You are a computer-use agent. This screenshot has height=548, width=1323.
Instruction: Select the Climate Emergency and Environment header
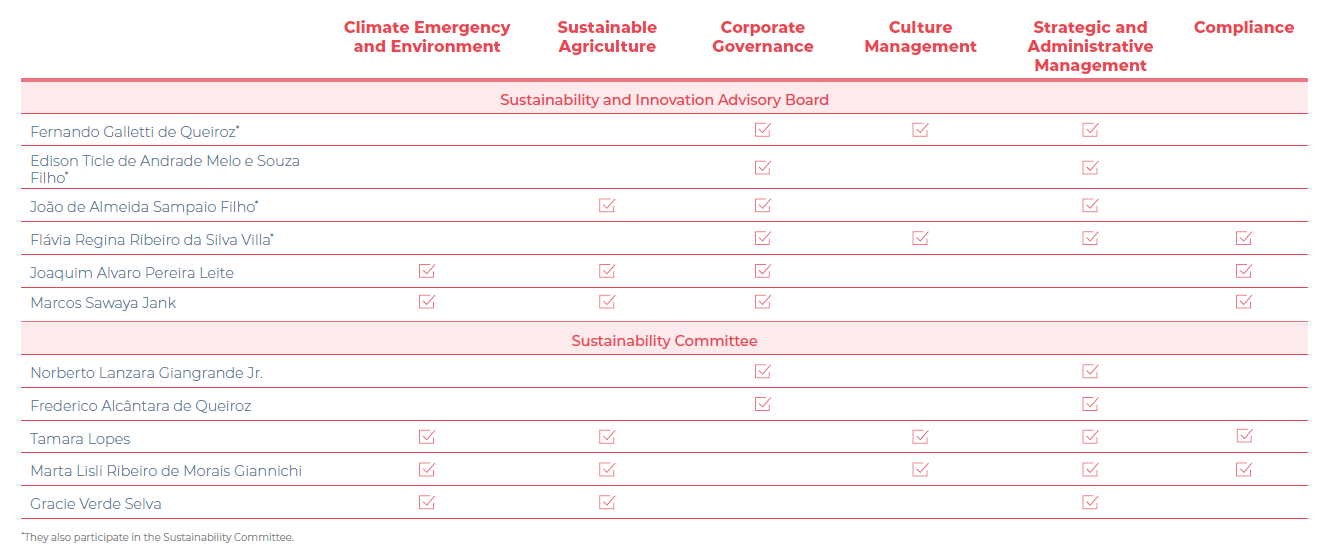click(x=427, y=37)
